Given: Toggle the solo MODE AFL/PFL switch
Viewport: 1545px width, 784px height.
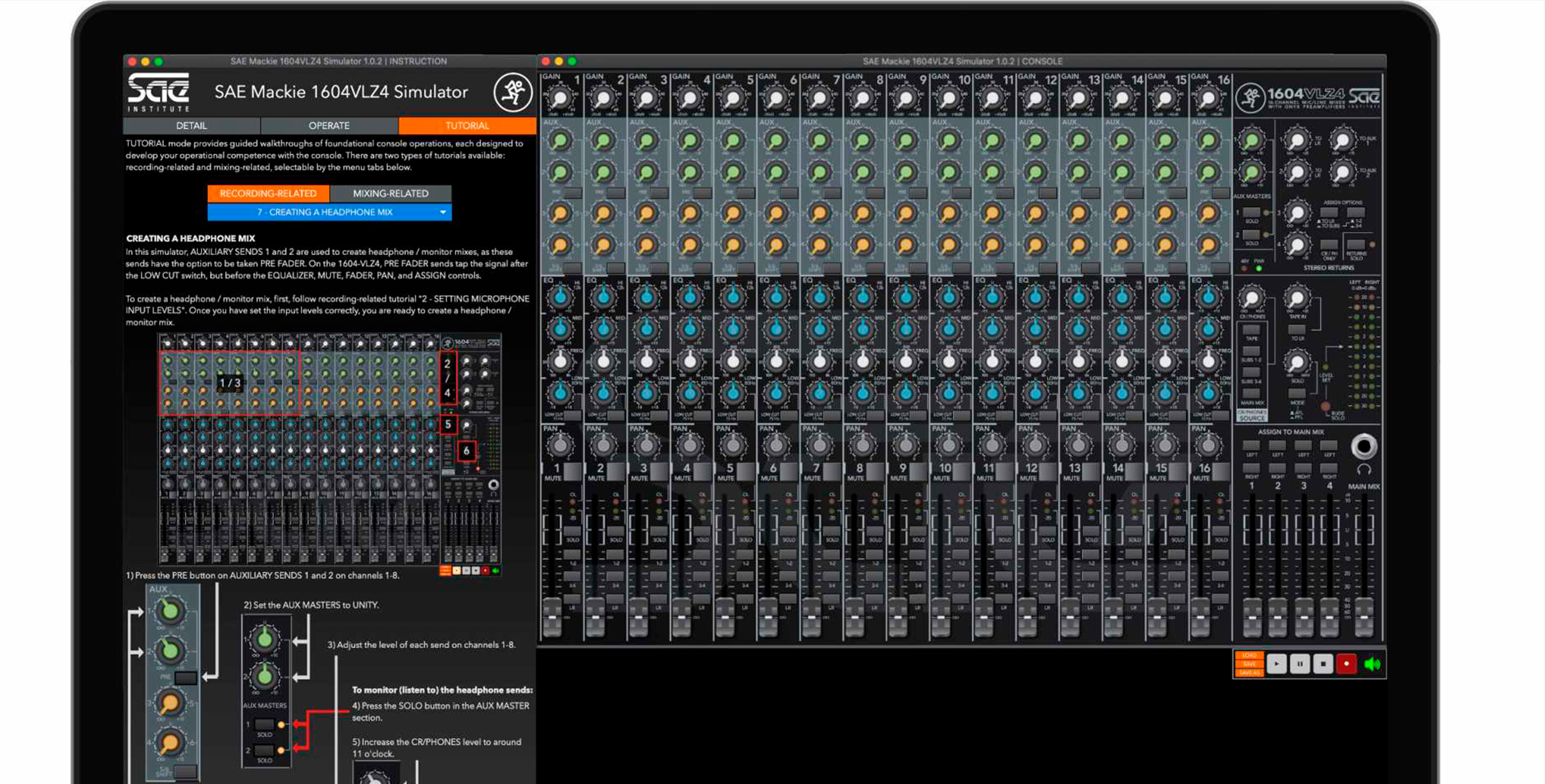Looking at the screenshot, I should tap(1297, 393).
